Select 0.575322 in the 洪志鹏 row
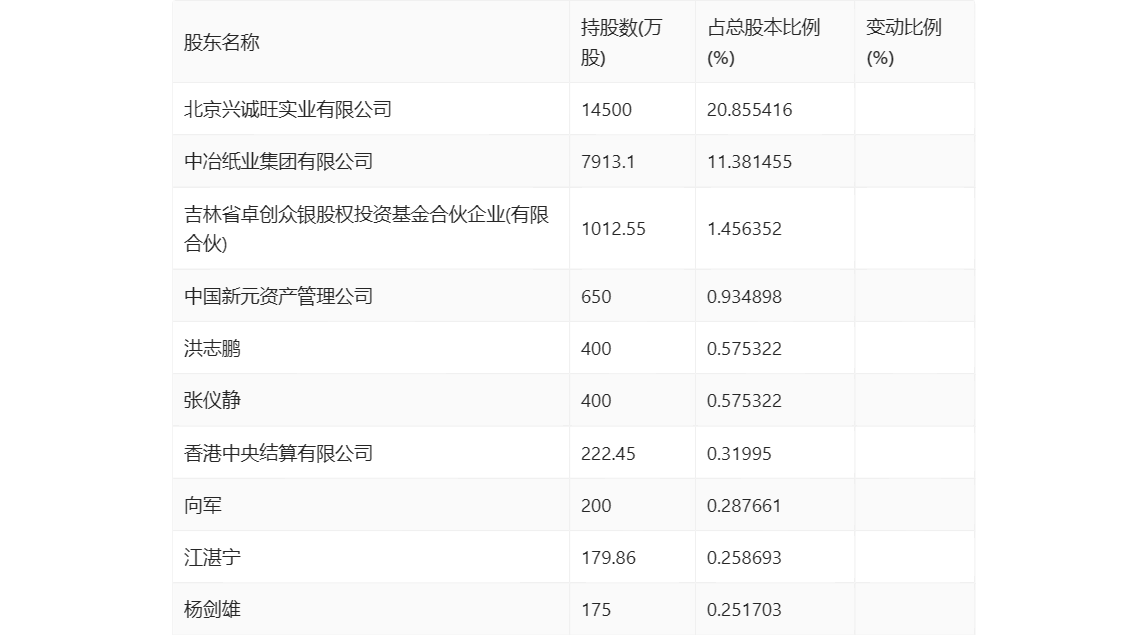1148x635 pixels. click(744, 349)
